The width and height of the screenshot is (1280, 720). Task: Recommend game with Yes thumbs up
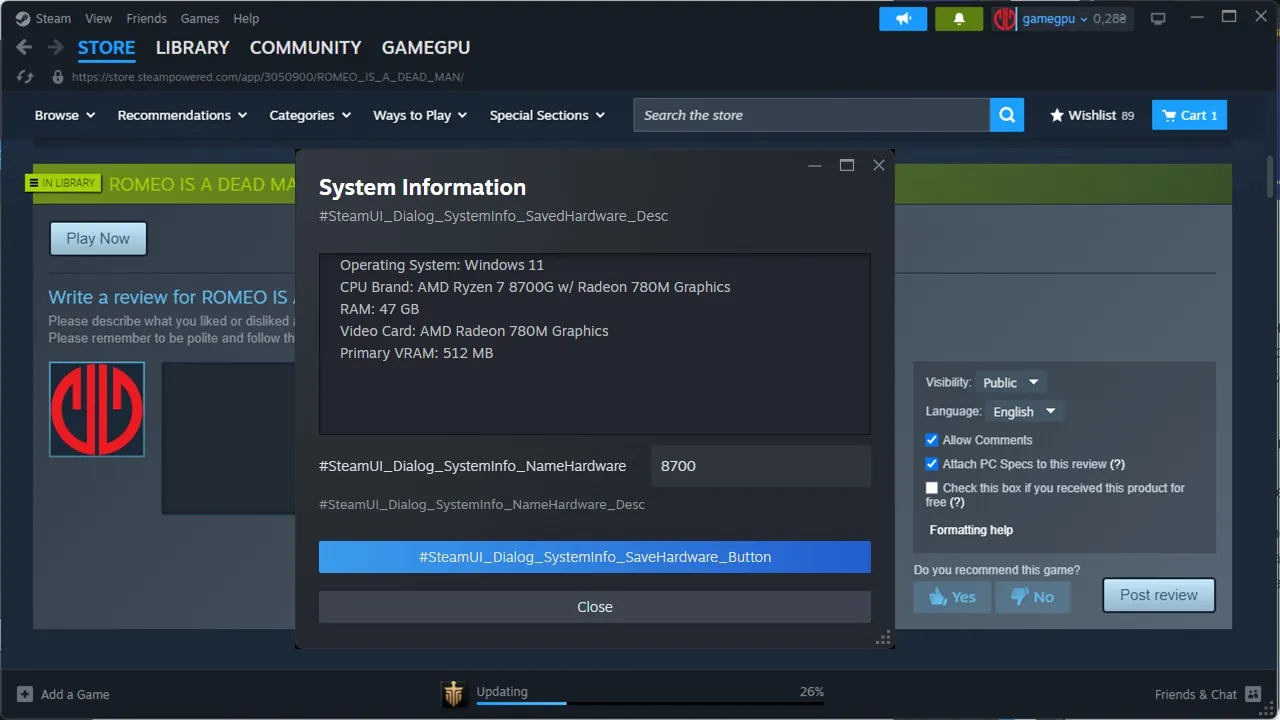pyautogui.click(x=952, y=597)
